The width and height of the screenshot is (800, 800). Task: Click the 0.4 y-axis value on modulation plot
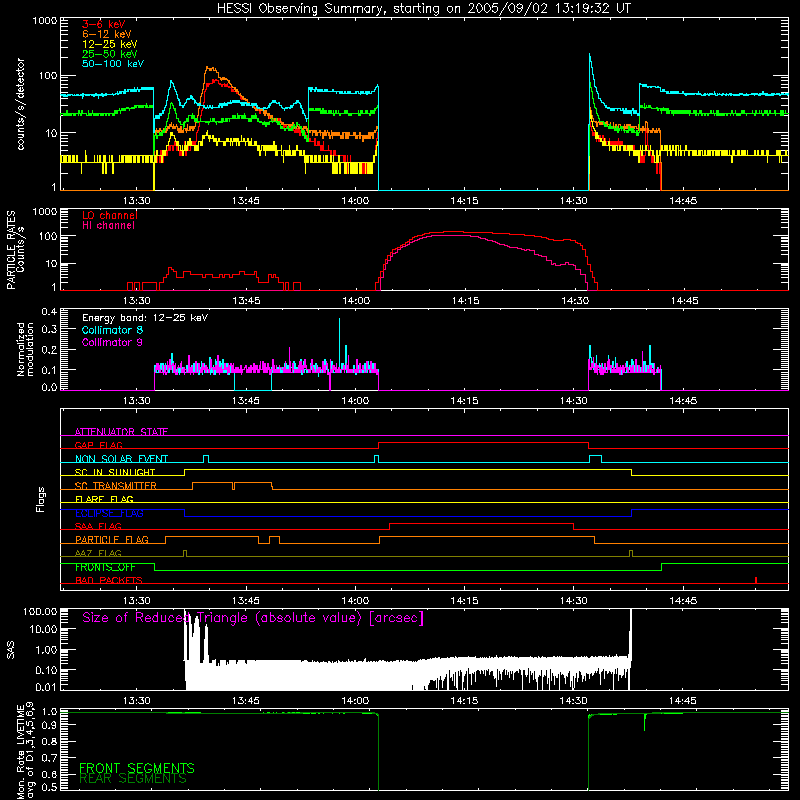[x=49, y=312]
